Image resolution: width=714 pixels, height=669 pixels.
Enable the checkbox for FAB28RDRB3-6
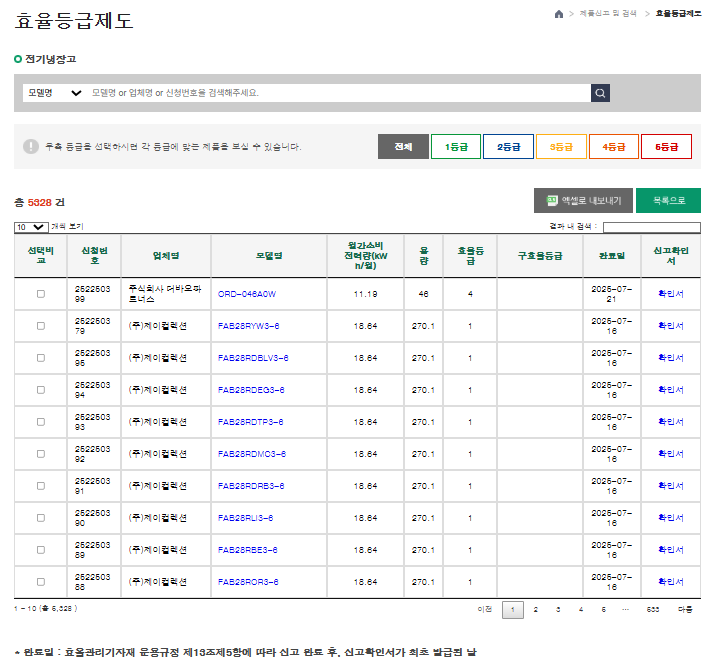[x=41, y=486]
